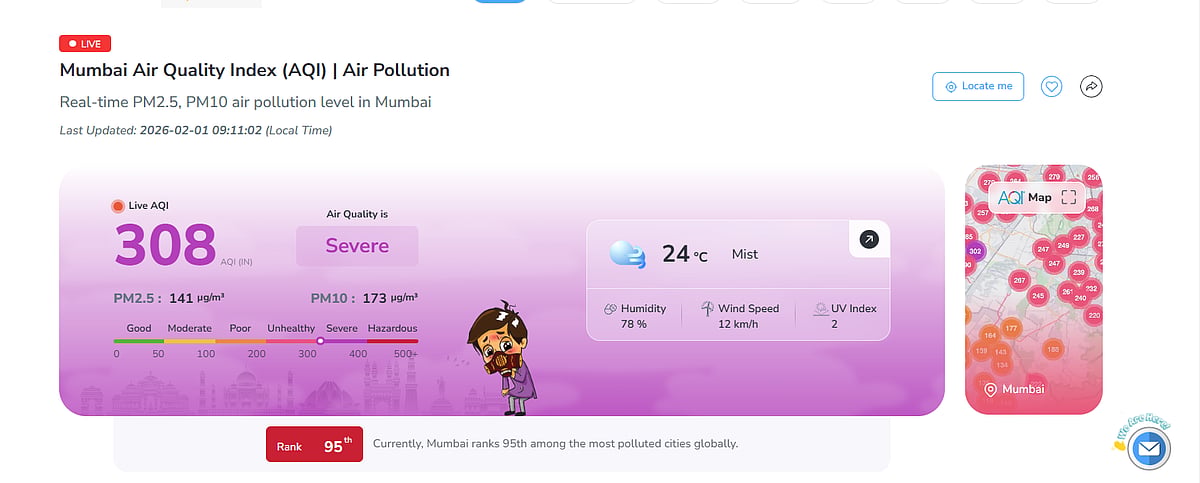The width and height of the screenshot is (1200, 483).
Task: Click the 177 orange map marker
Action: point(1011,328)
